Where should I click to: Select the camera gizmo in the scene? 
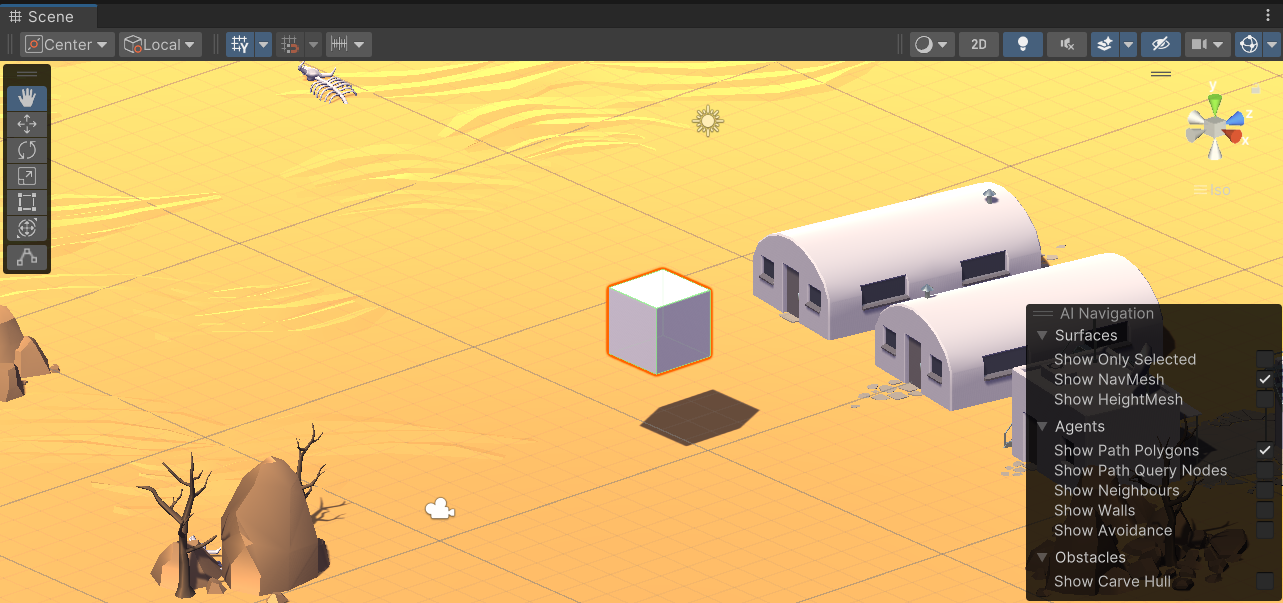coord(439,509)
